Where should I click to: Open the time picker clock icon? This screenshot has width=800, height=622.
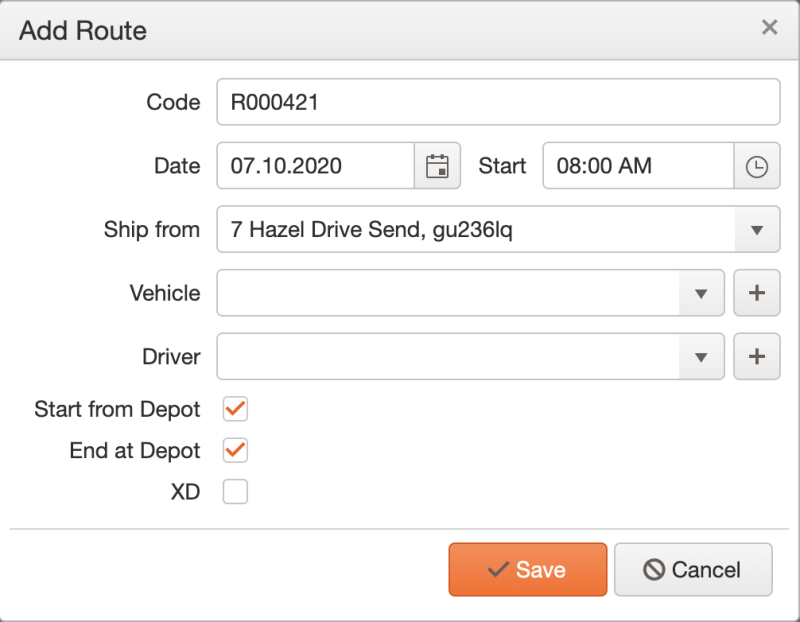tap(757, 166)
